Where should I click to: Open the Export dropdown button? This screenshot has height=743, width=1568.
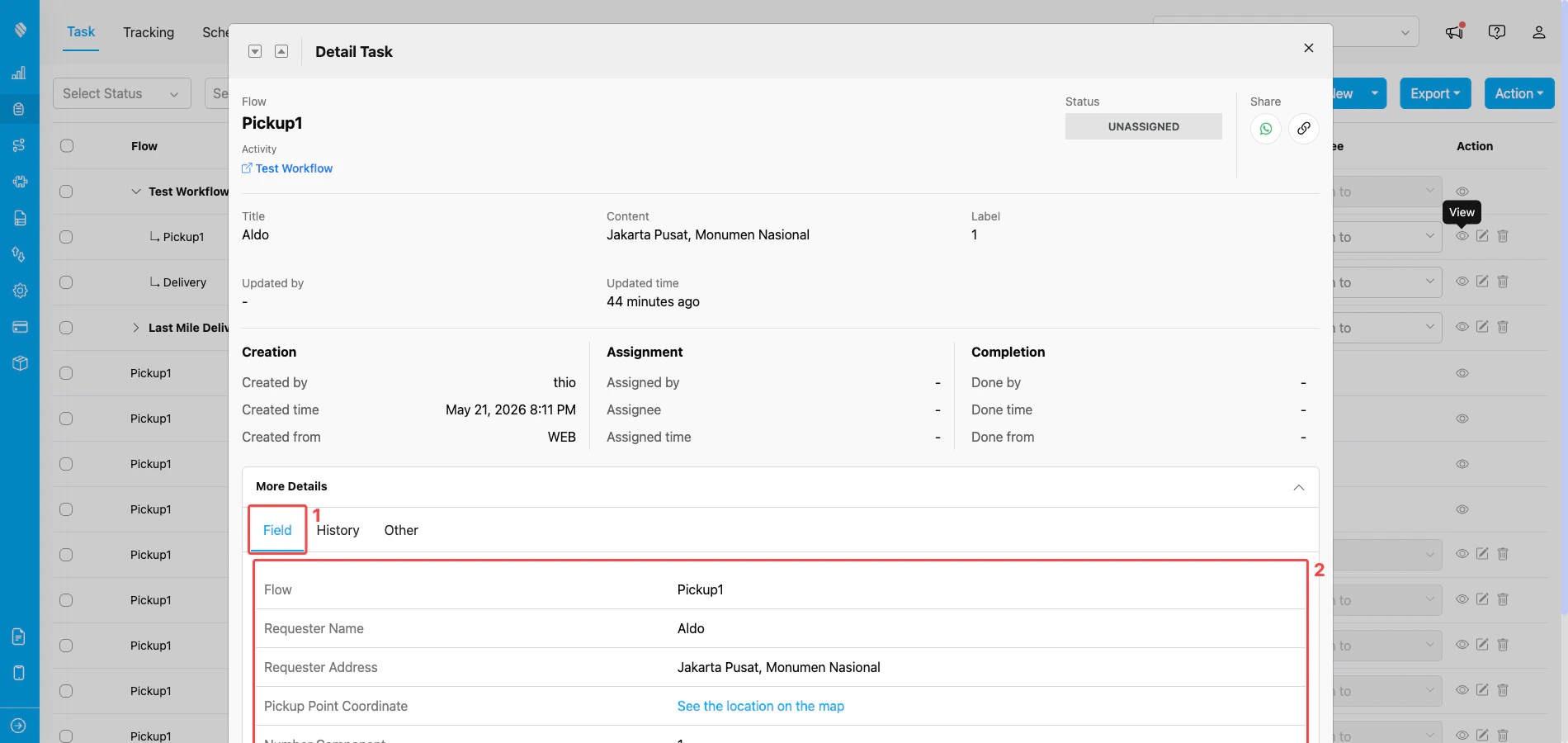click(x=1435, y=93)
